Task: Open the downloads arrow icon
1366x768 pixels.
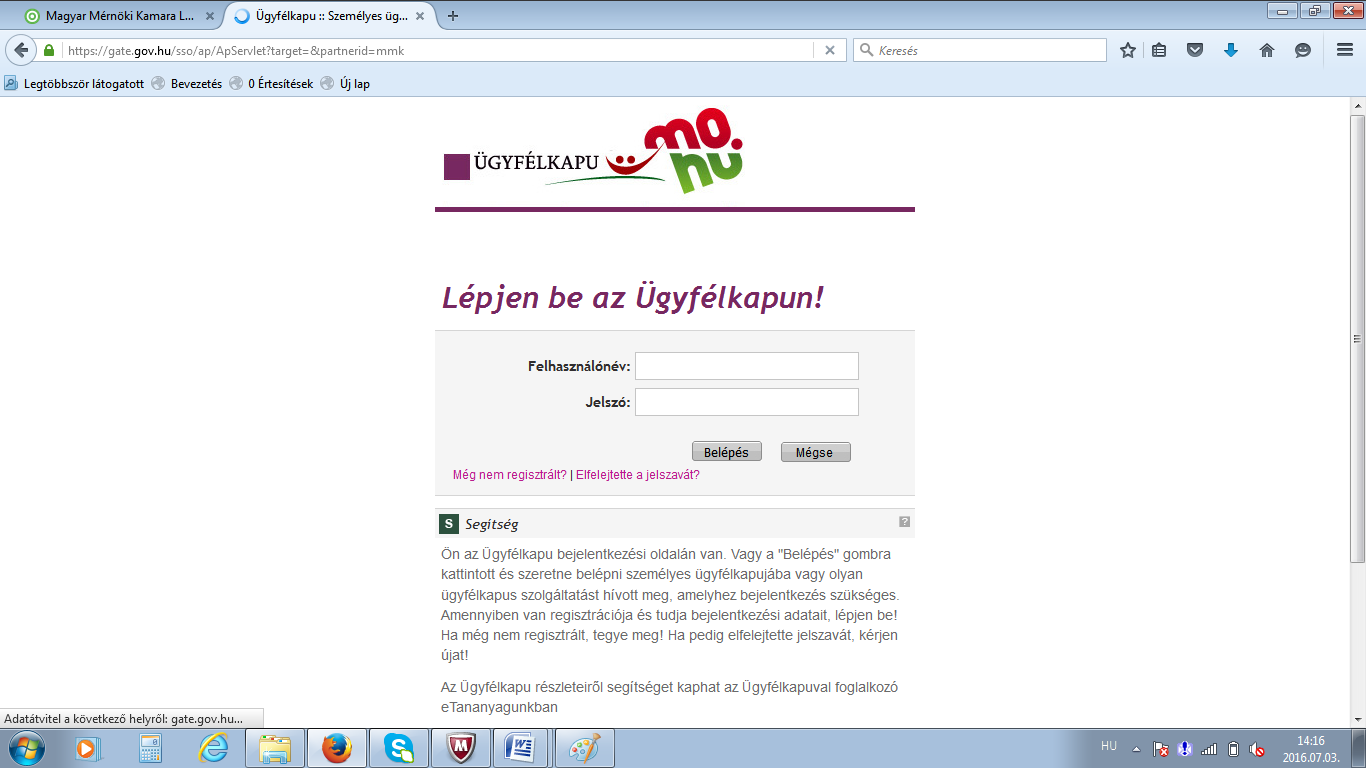Action: (1231, 50)
